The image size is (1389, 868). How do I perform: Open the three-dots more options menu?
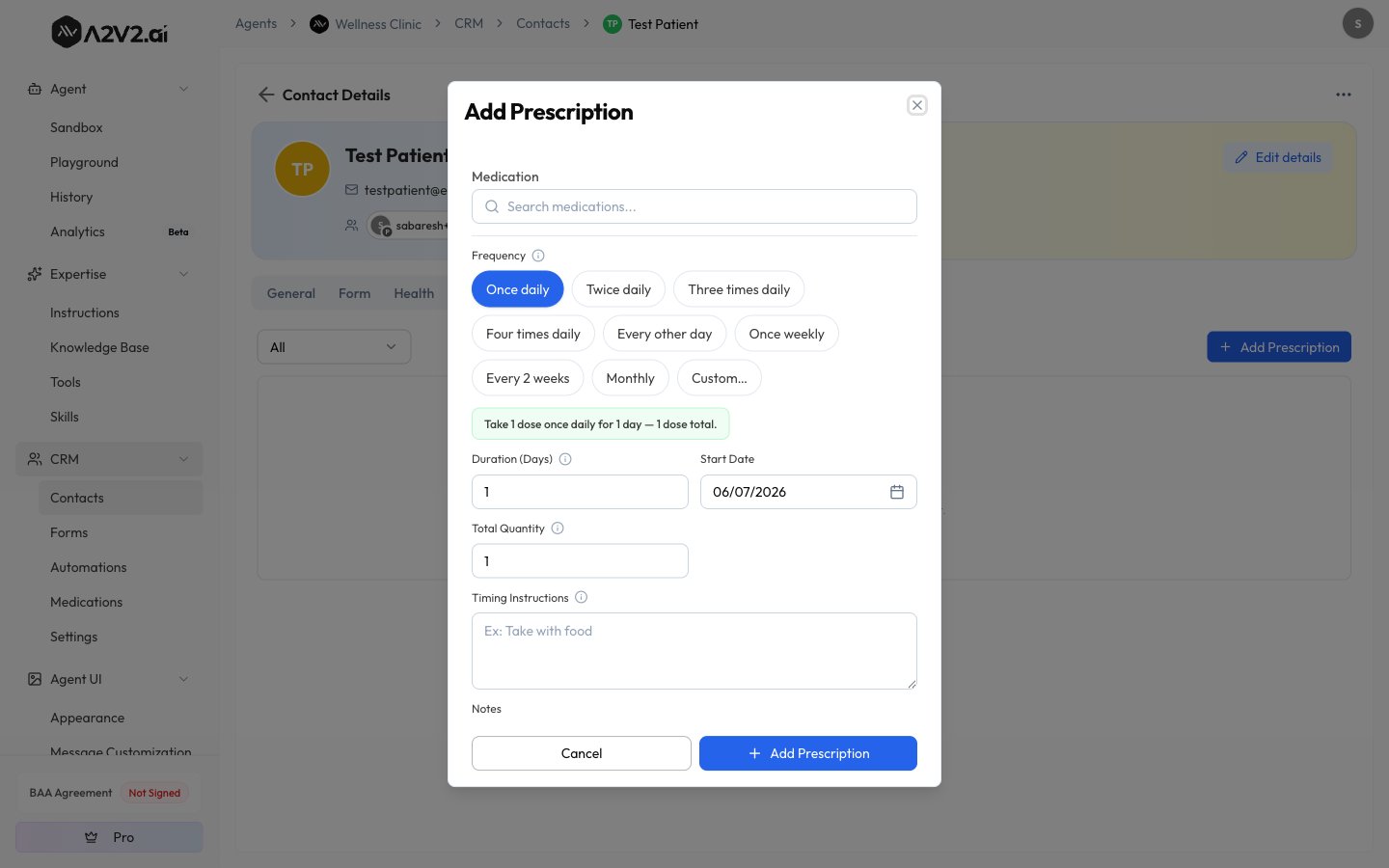(x=1344, y=95)
